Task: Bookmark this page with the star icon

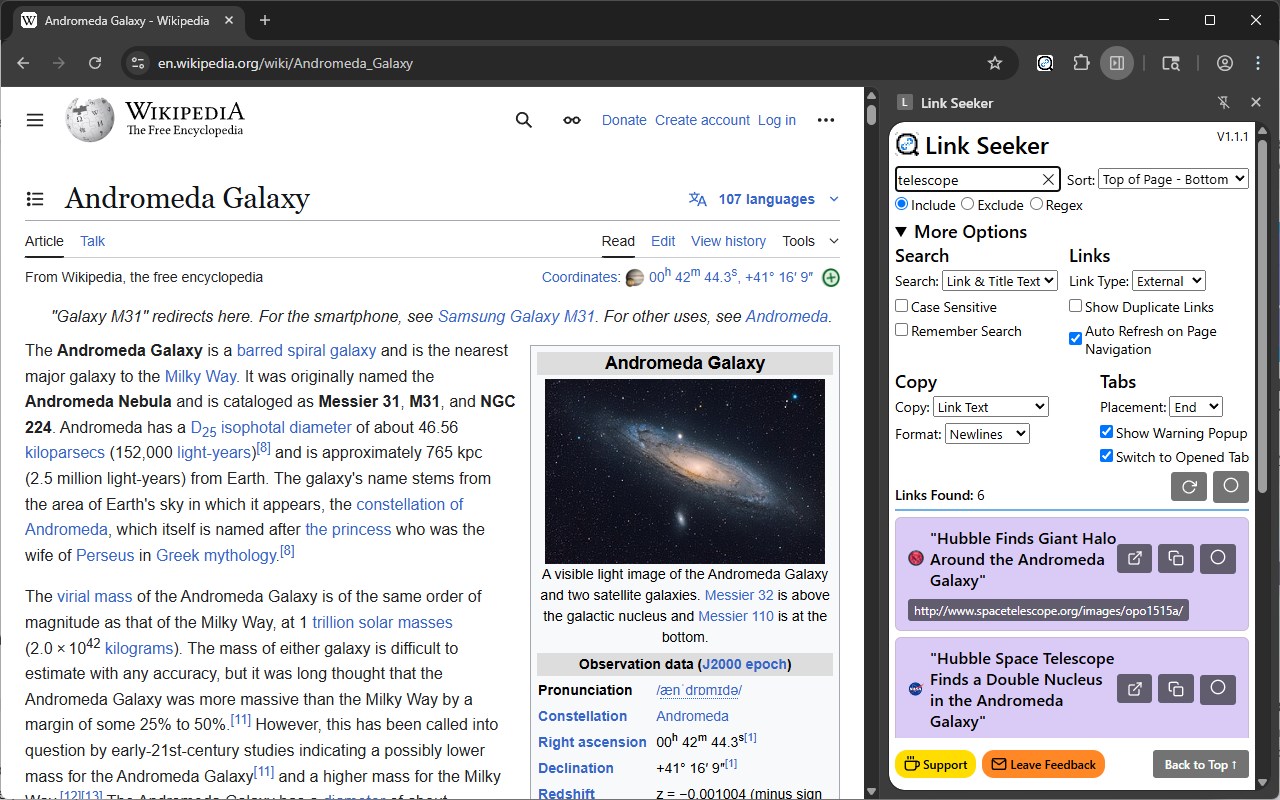Action: pos(995,63)
